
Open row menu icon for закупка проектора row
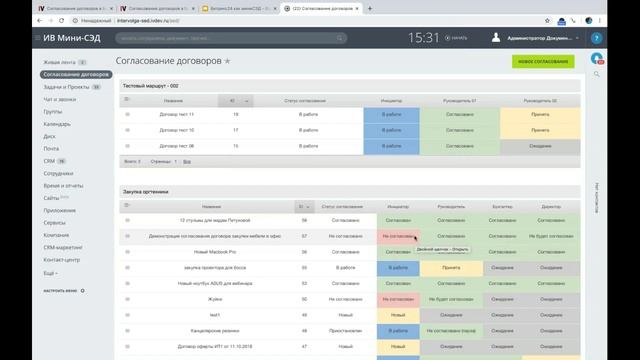[x=127, y=268]
